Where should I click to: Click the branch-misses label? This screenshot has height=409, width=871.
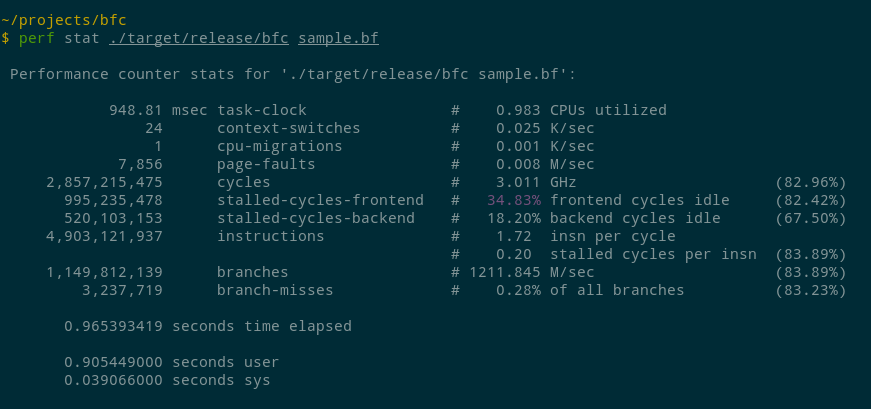click(275, 290)
